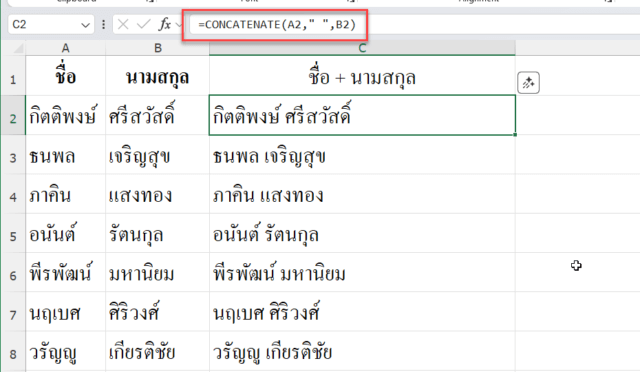Click cell ธนพล in column A
This screenshot has height=372, width=640.
click(x=66, y=155)
